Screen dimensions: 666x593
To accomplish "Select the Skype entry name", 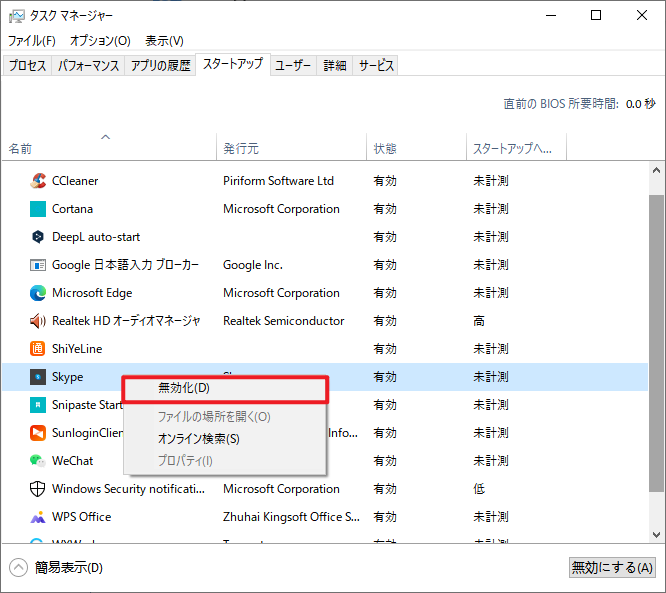I will tap(68, 377).
